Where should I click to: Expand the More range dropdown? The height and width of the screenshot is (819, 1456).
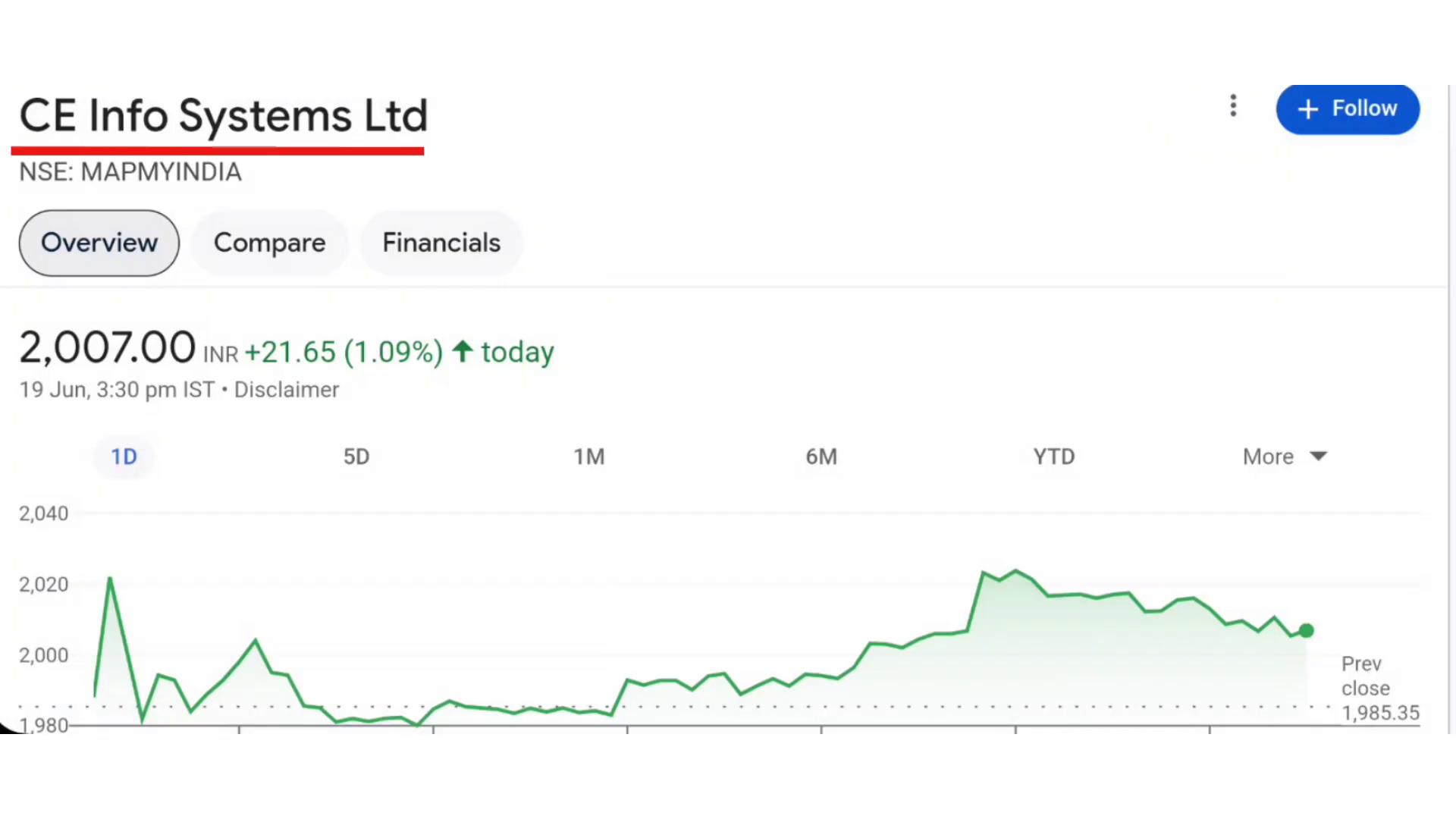(x=1285, y=457)
